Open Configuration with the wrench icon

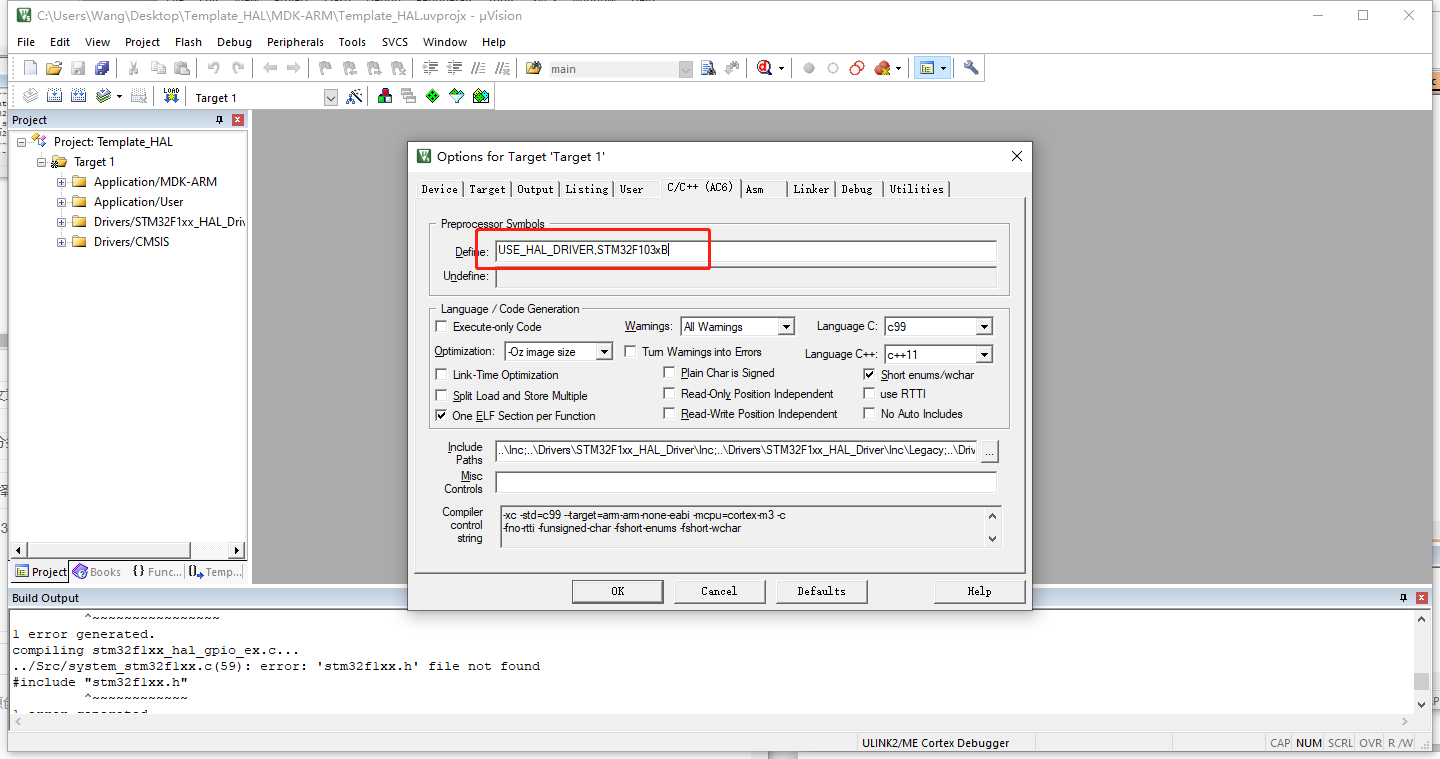point(971,68)
